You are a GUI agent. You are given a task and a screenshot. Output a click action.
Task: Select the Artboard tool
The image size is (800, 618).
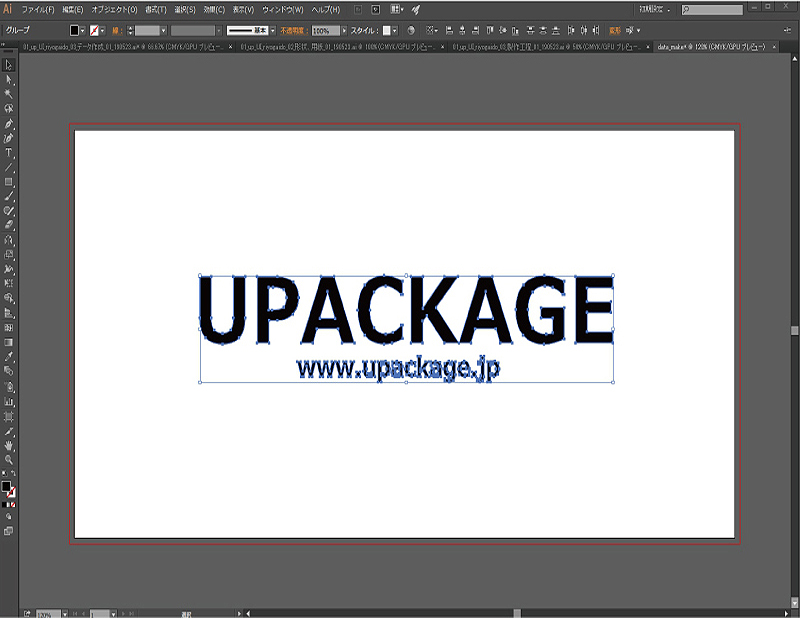pos(8,416)
